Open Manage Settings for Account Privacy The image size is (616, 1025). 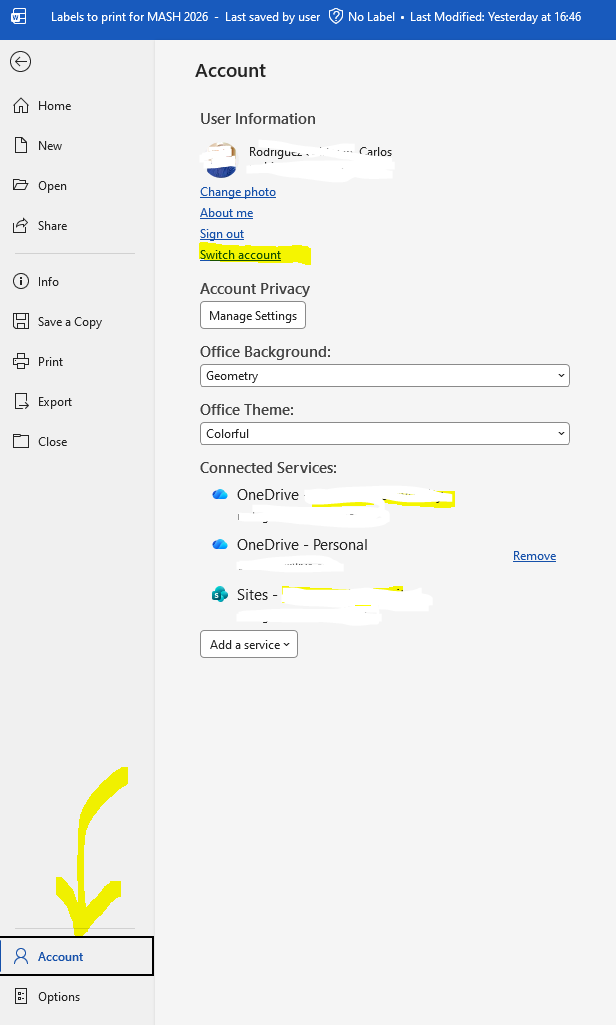252,316
